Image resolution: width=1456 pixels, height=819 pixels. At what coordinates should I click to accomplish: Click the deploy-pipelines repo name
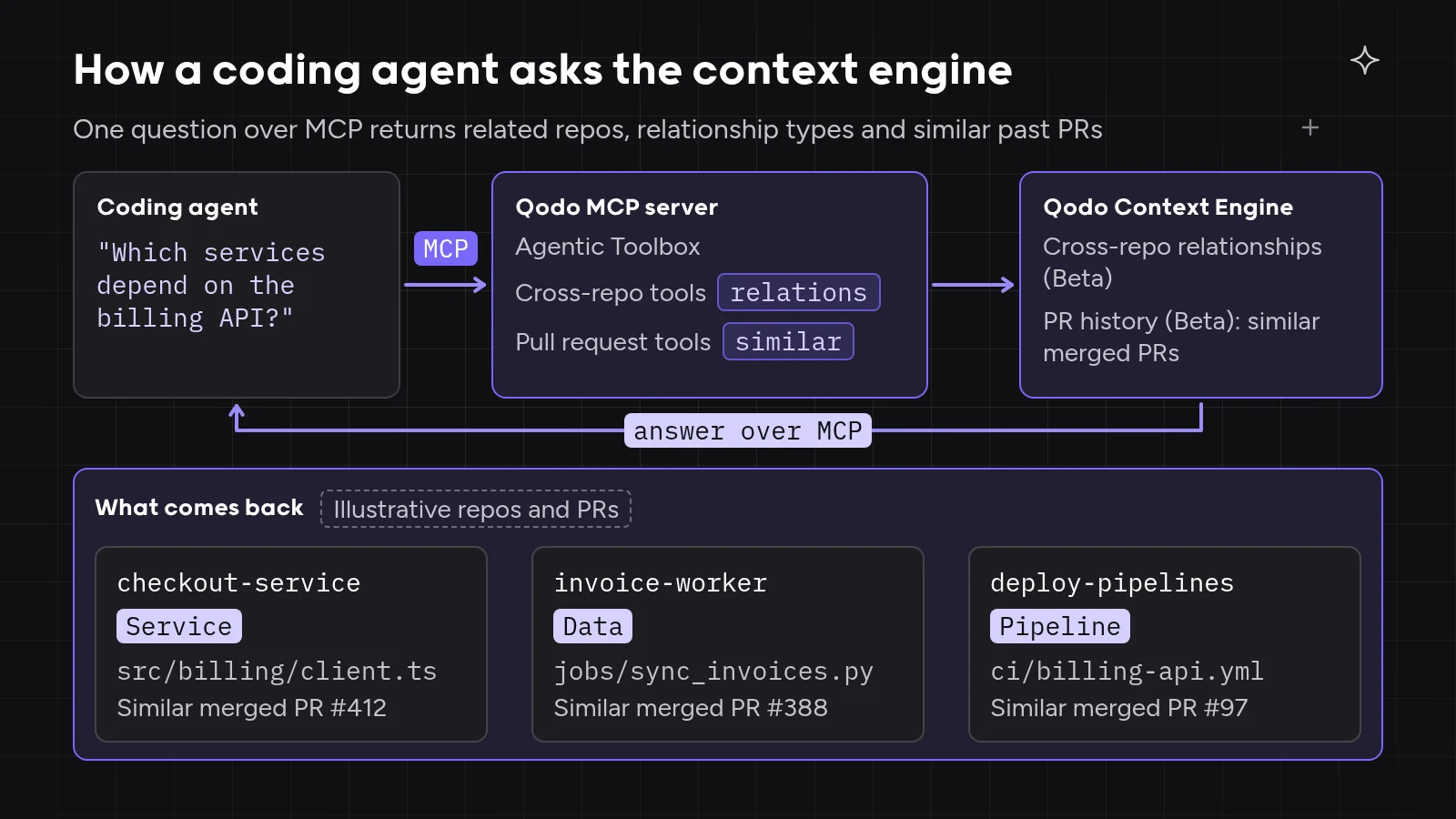click(x=1112, y=582)
